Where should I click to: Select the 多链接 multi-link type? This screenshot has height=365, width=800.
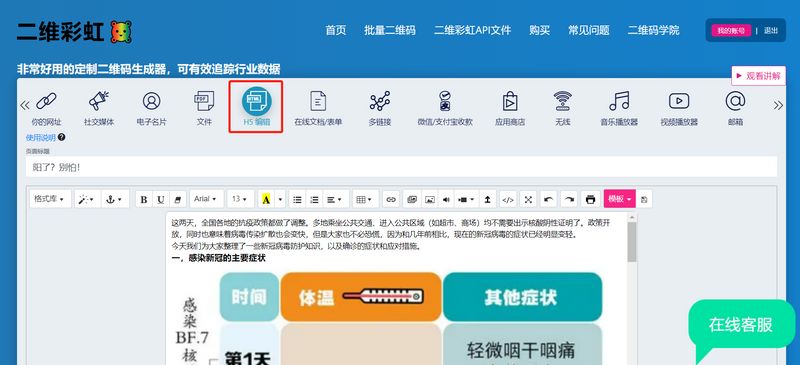380,108
